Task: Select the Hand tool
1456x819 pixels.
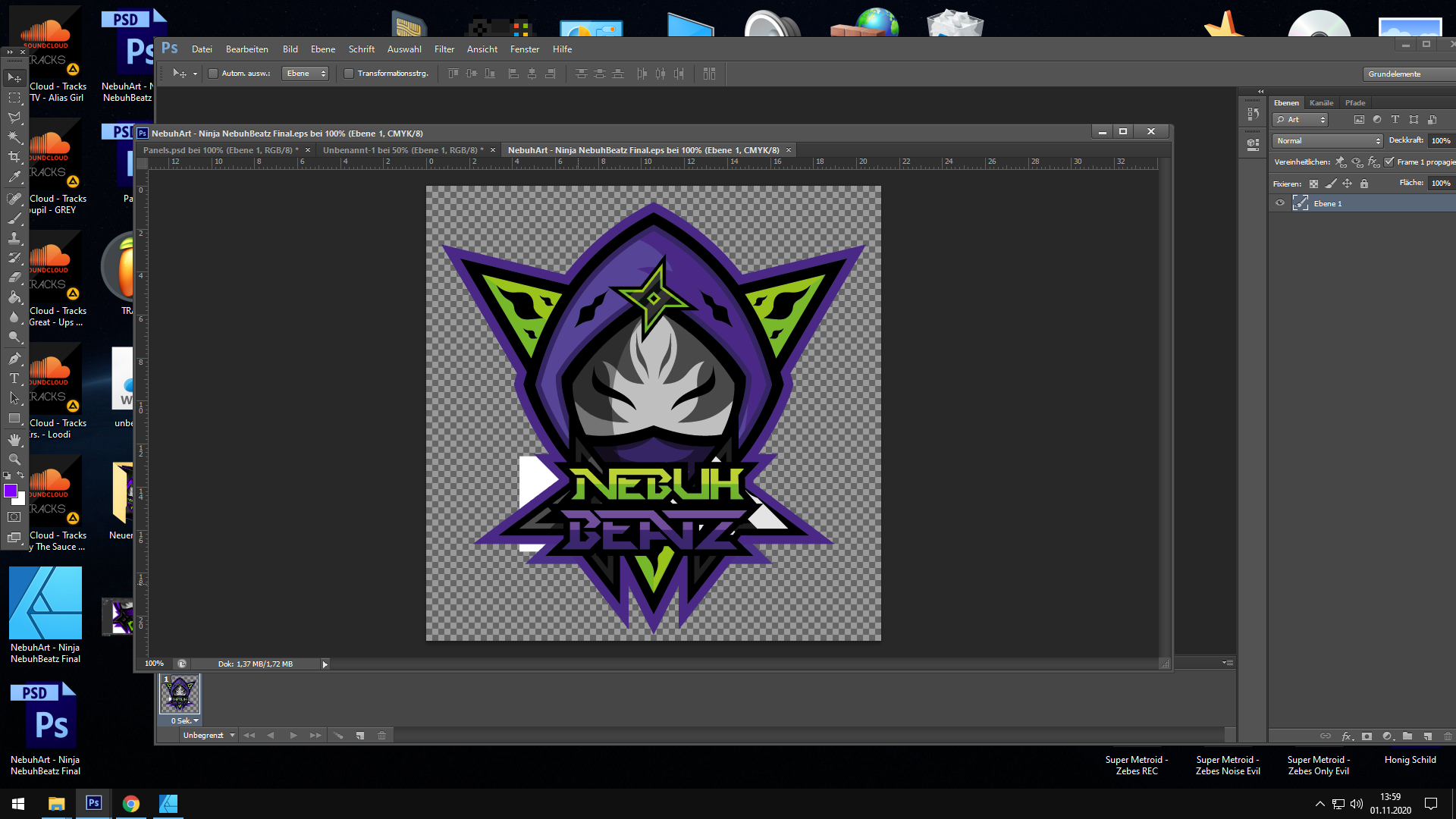Action: click(x=14, y=440)
